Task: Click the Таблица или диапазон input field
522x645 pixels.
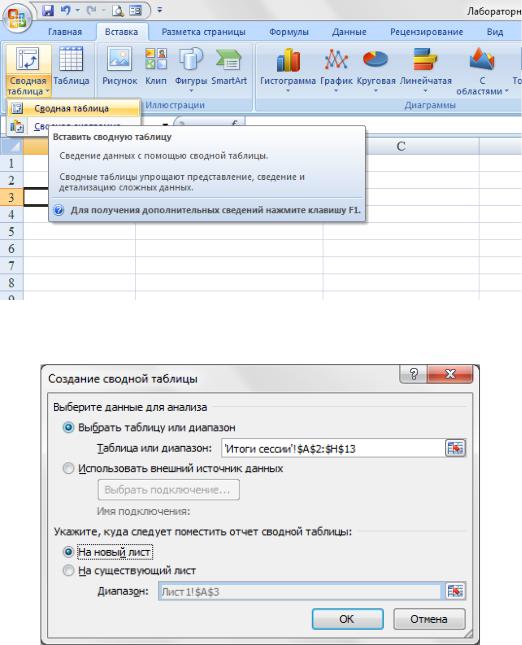Action: coord(333,448)
